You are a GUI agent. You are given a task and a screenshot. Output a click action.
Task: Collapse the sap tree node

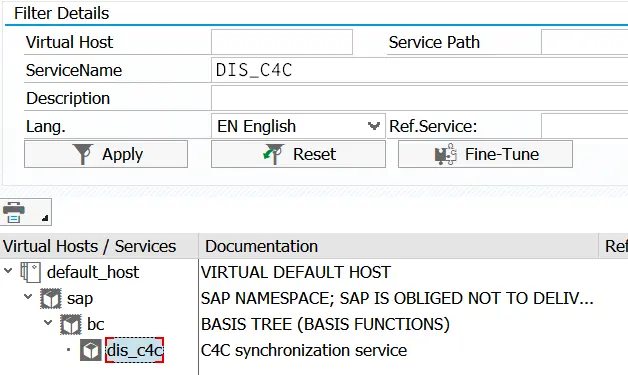(28, 297)
